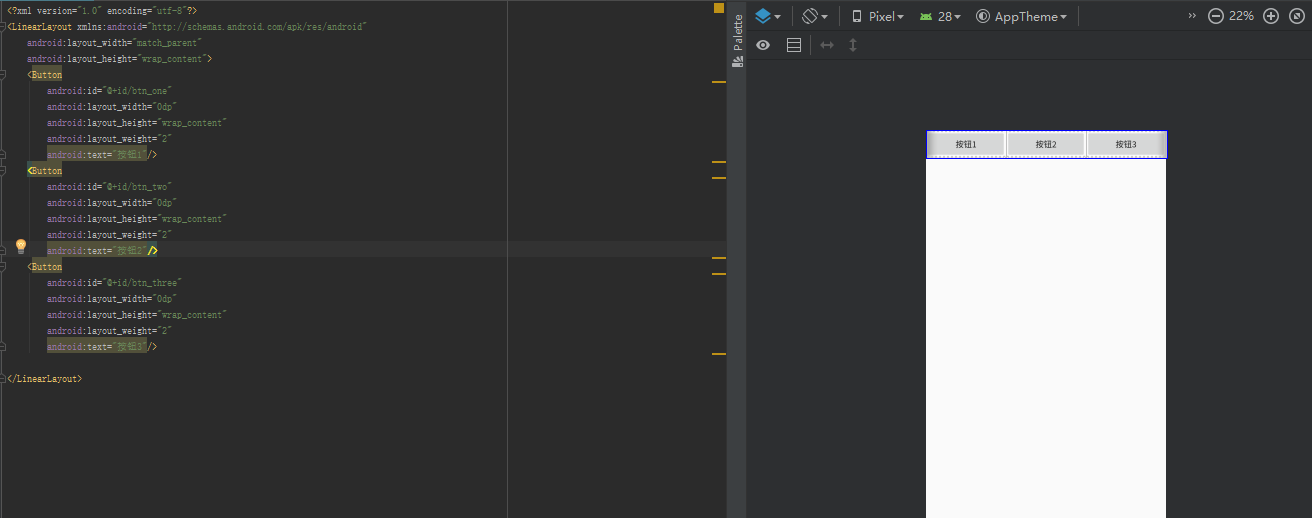Screen dimensions: 1312x518
Task: Zoom in the layout preview
Action: (1271, 16)
